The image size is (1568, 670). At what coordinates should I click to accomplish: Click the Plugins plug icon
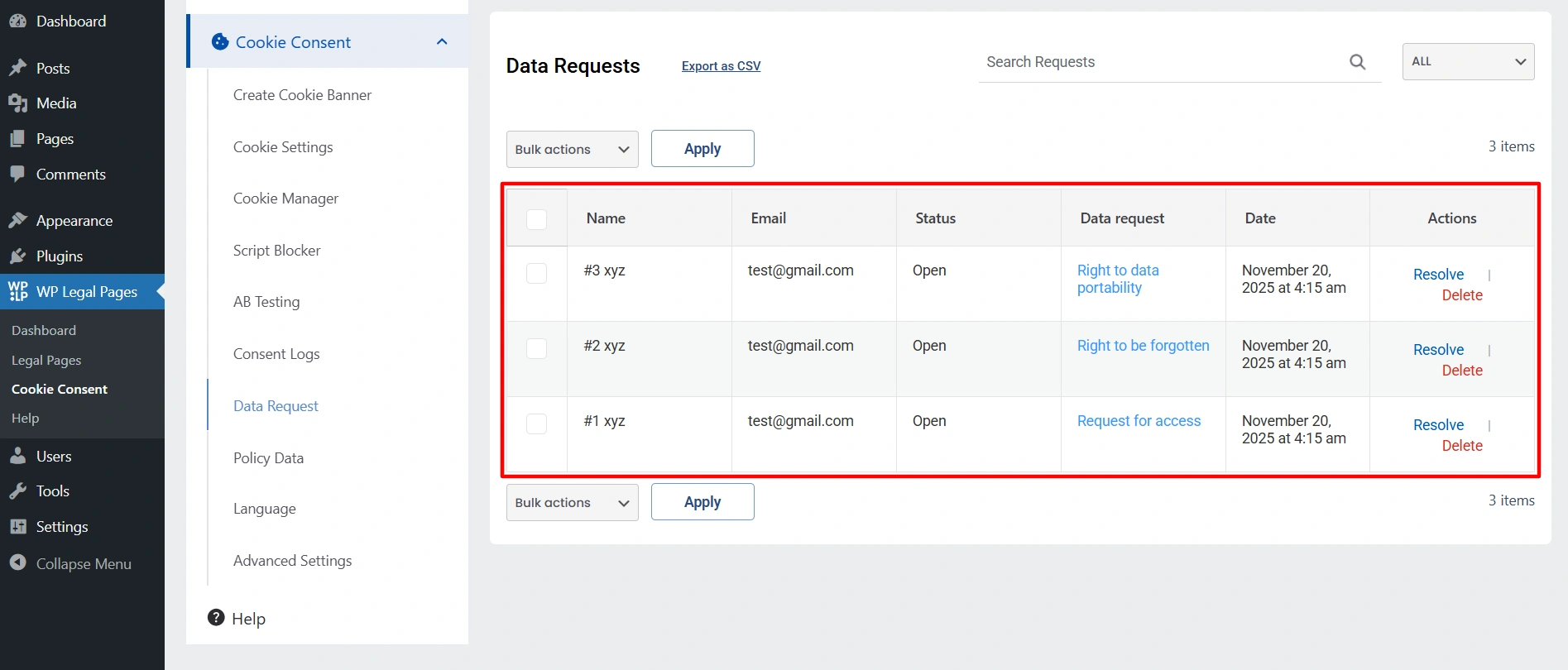[17, 256]
